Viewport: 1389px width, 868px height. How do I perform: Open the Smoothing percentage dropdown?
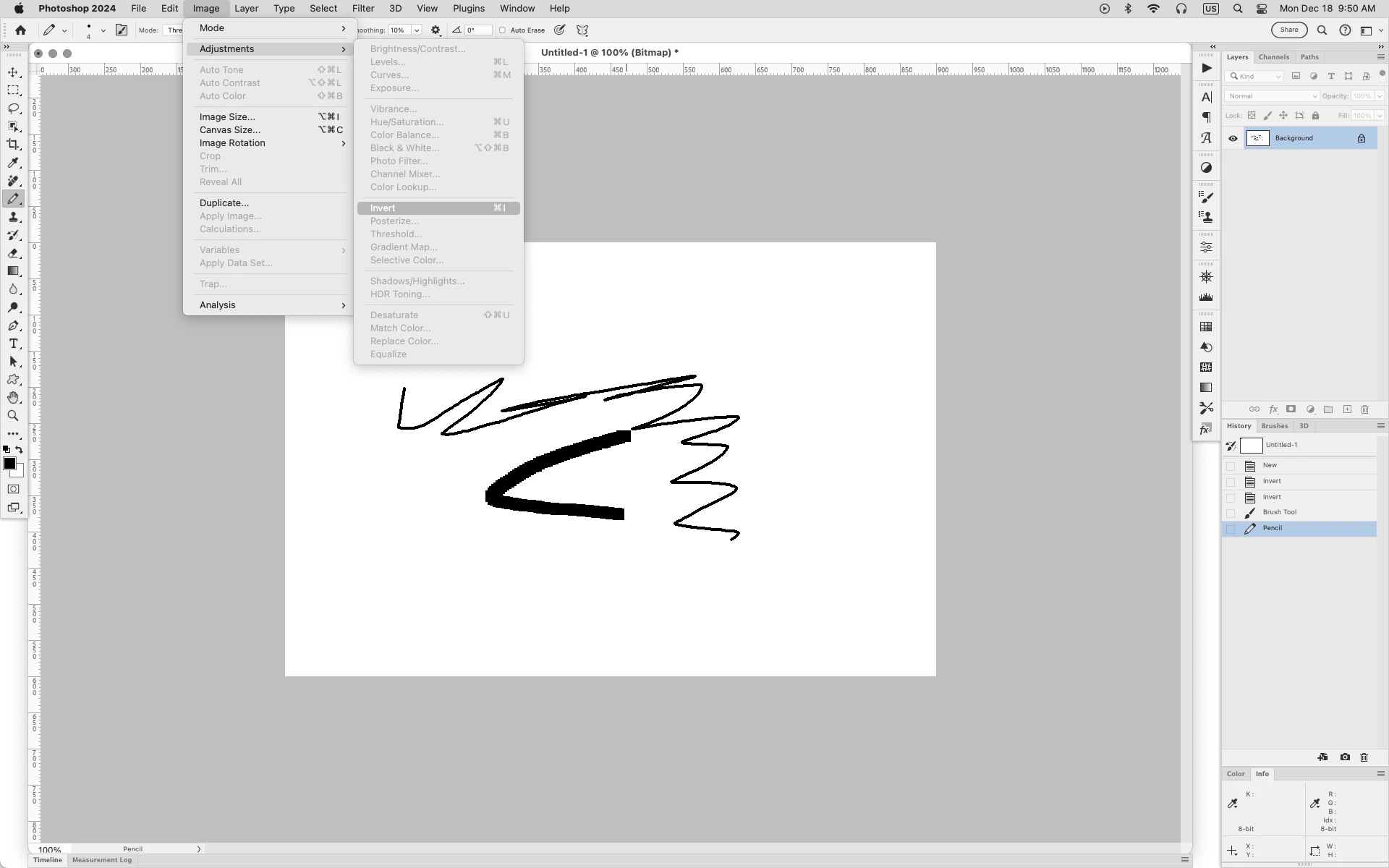pyautogui.click(x=417, y=30)
